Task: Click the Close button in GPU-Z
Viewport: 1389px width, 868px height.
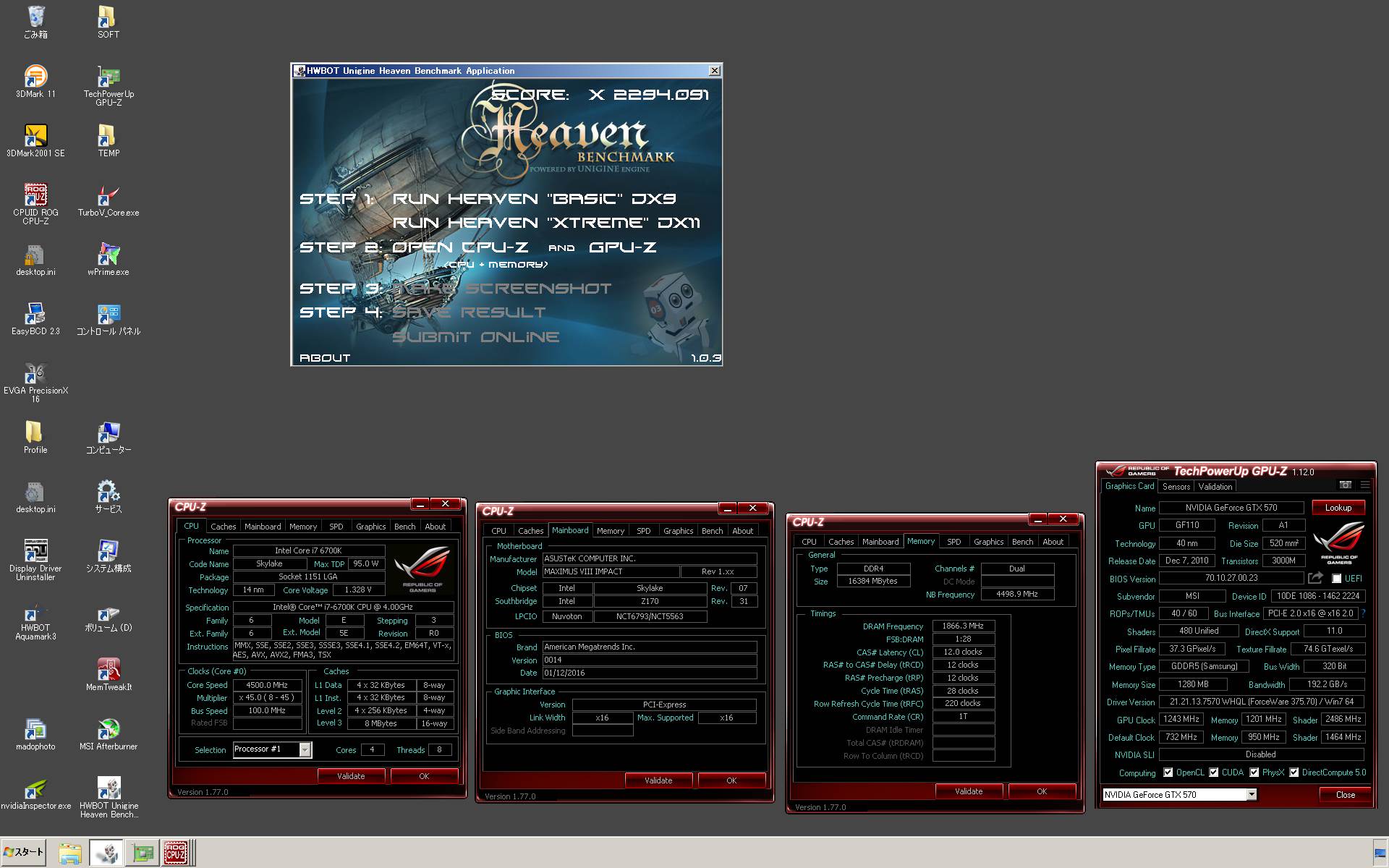Action: pos(1345,794)
